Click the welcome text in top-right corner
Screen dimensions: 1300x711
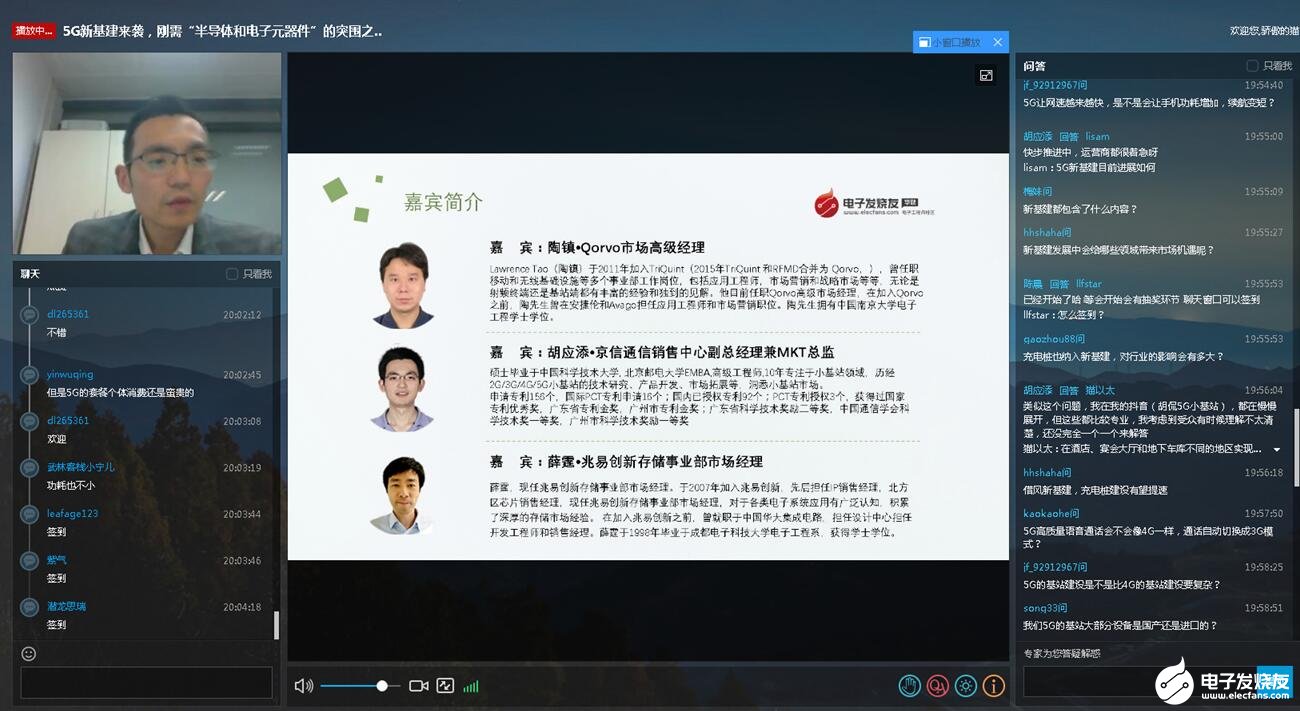(x=1264, y=31)
